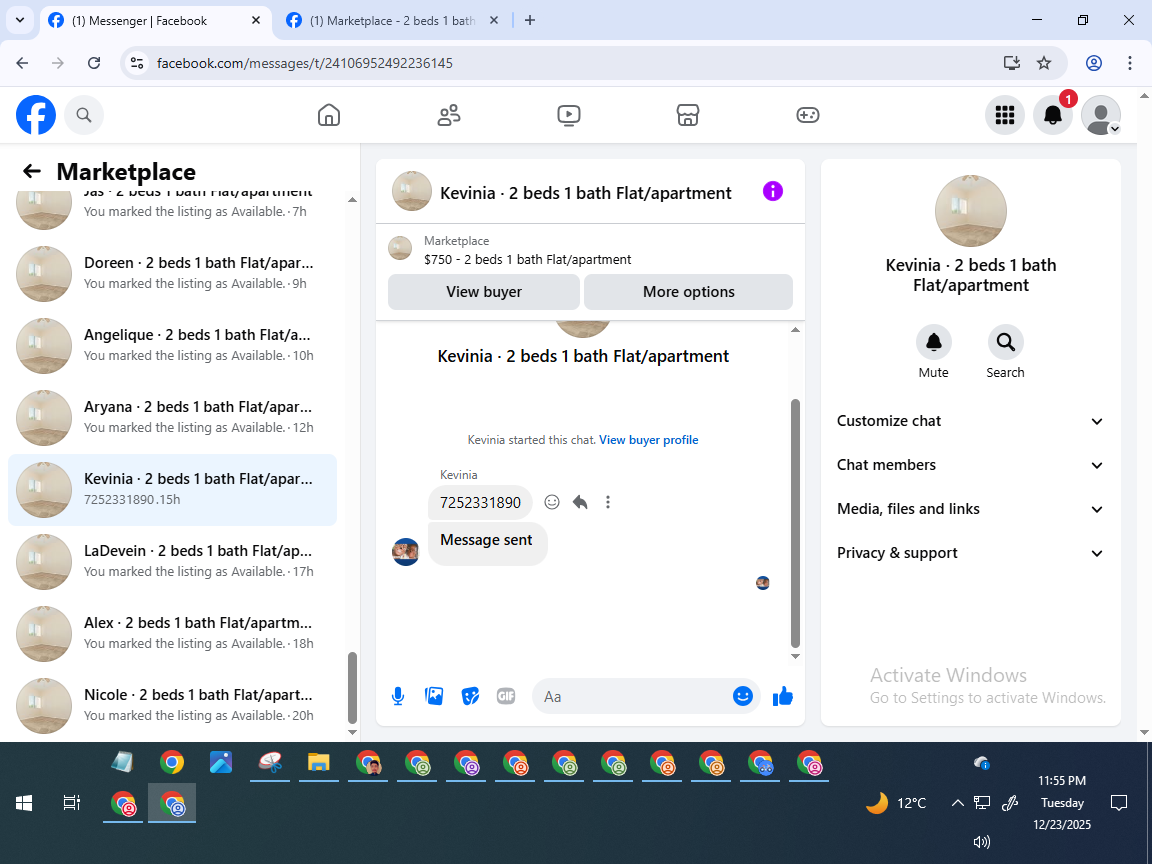Select the Kevinia conversation in list
The height and width of the screenshot is (864, 1152).
(x=173, y=489)
